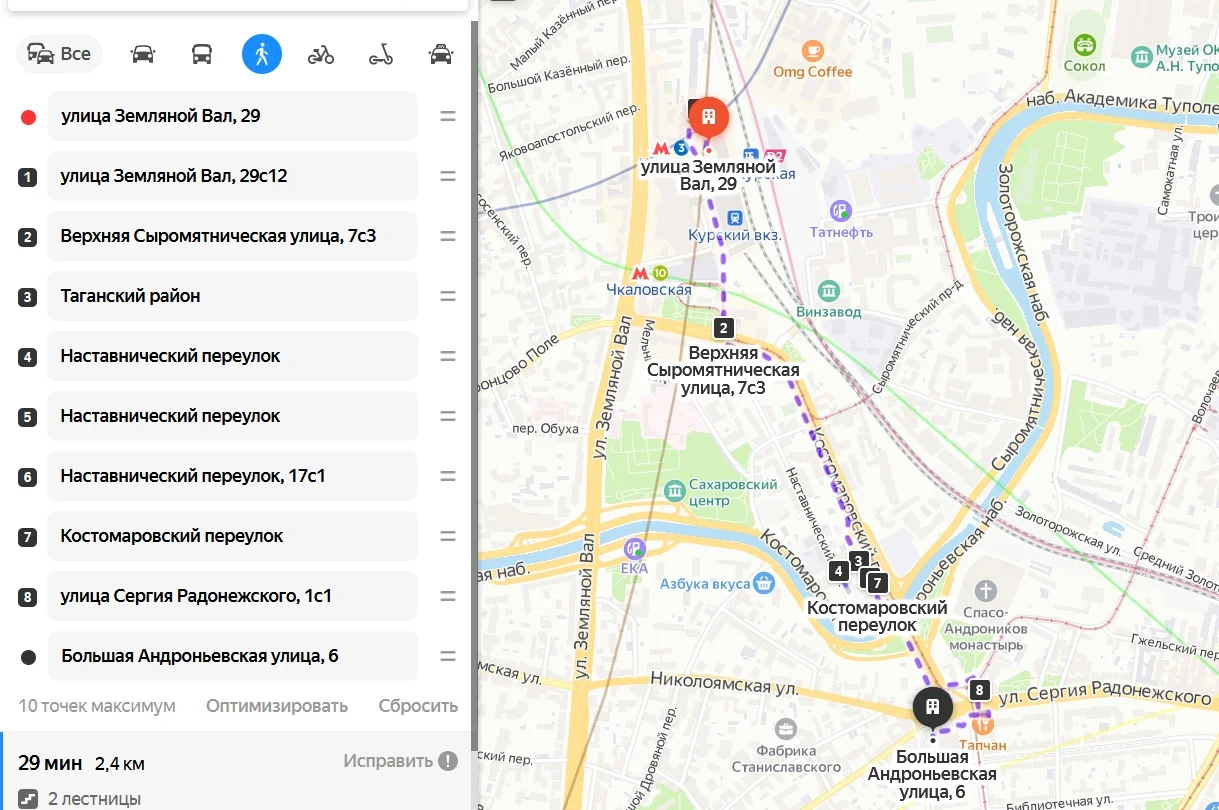
Task: Click 'Сбросить' to reset the route
Action: coord(418,706)
